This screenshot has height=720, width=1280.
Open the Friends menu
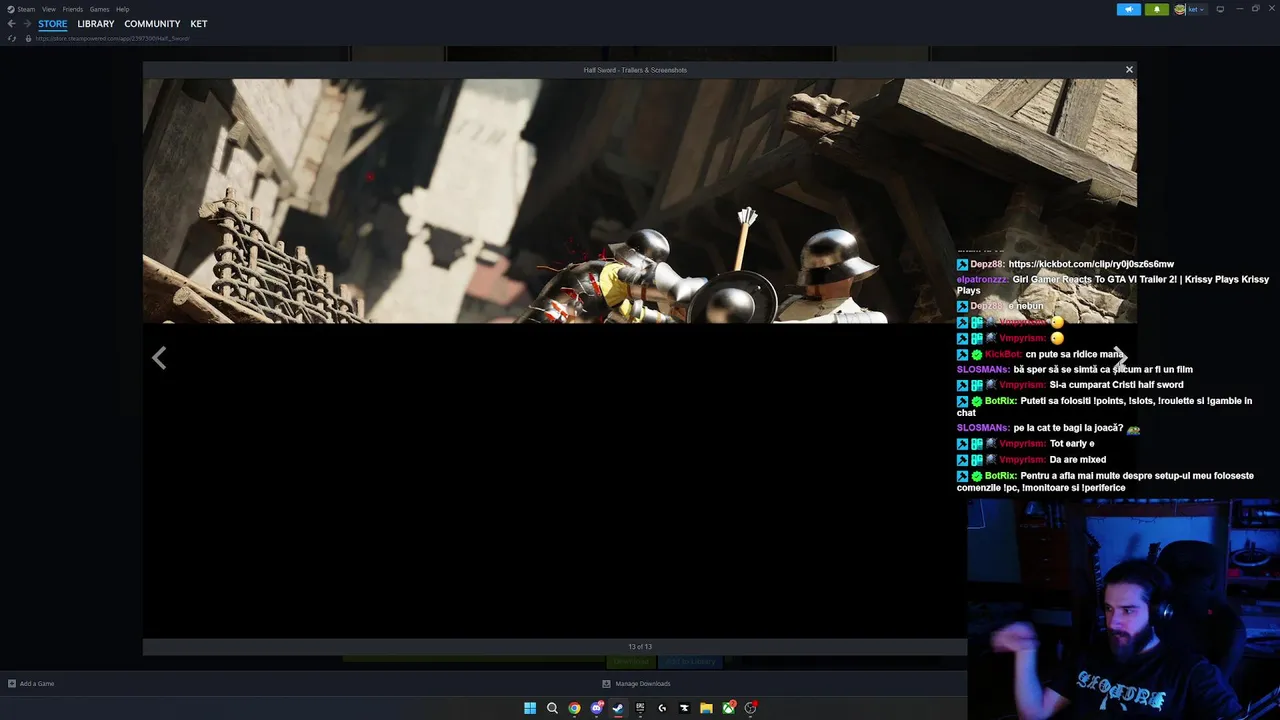pyautogui.click(x=72, y=9)
